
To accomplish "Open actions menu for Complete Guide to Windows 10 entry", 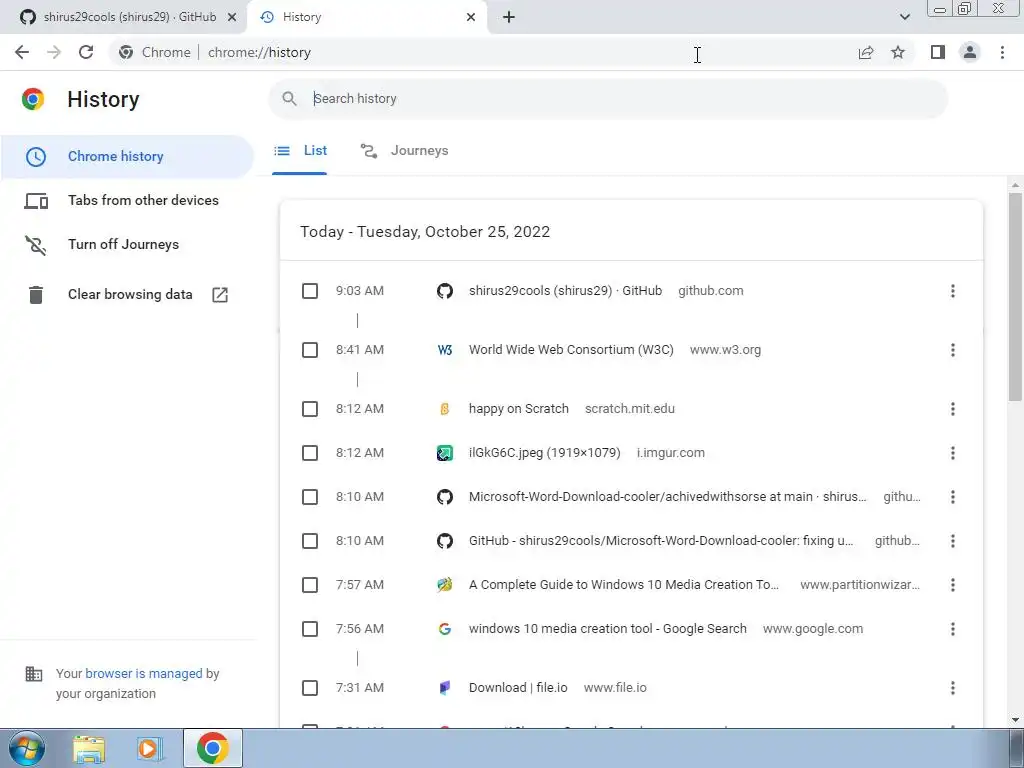I will coord(953,584).
